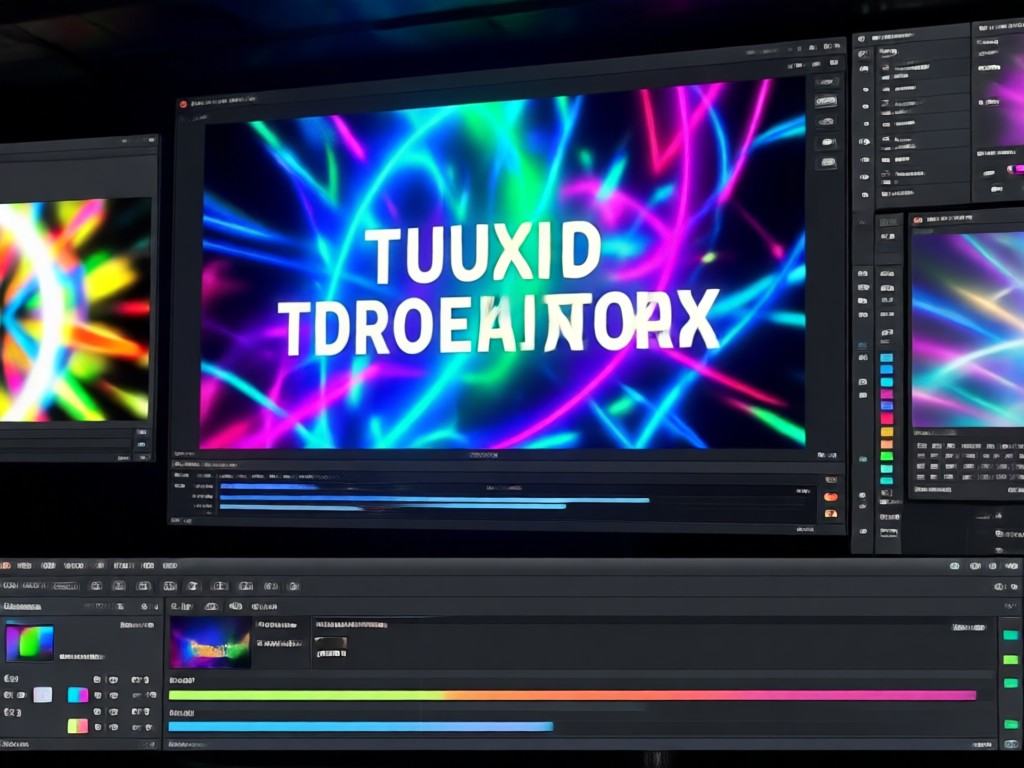
Task: Pick the red swatch in the vertical color strip
Action: pyautogui.click(x=887, y=418)
